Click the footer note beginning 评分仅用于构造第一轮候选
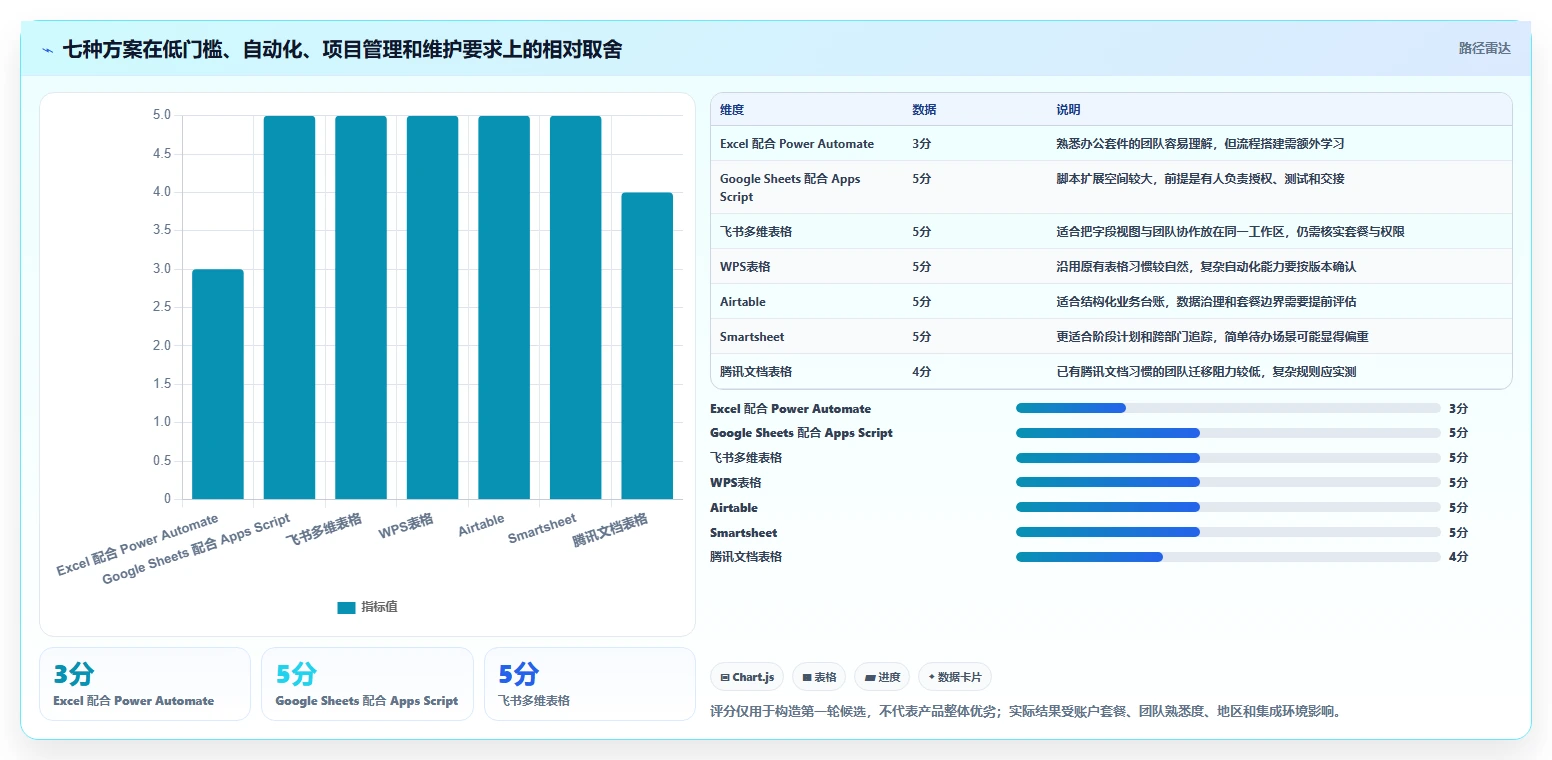The image size is (1552, 760). pos(1025,712)
